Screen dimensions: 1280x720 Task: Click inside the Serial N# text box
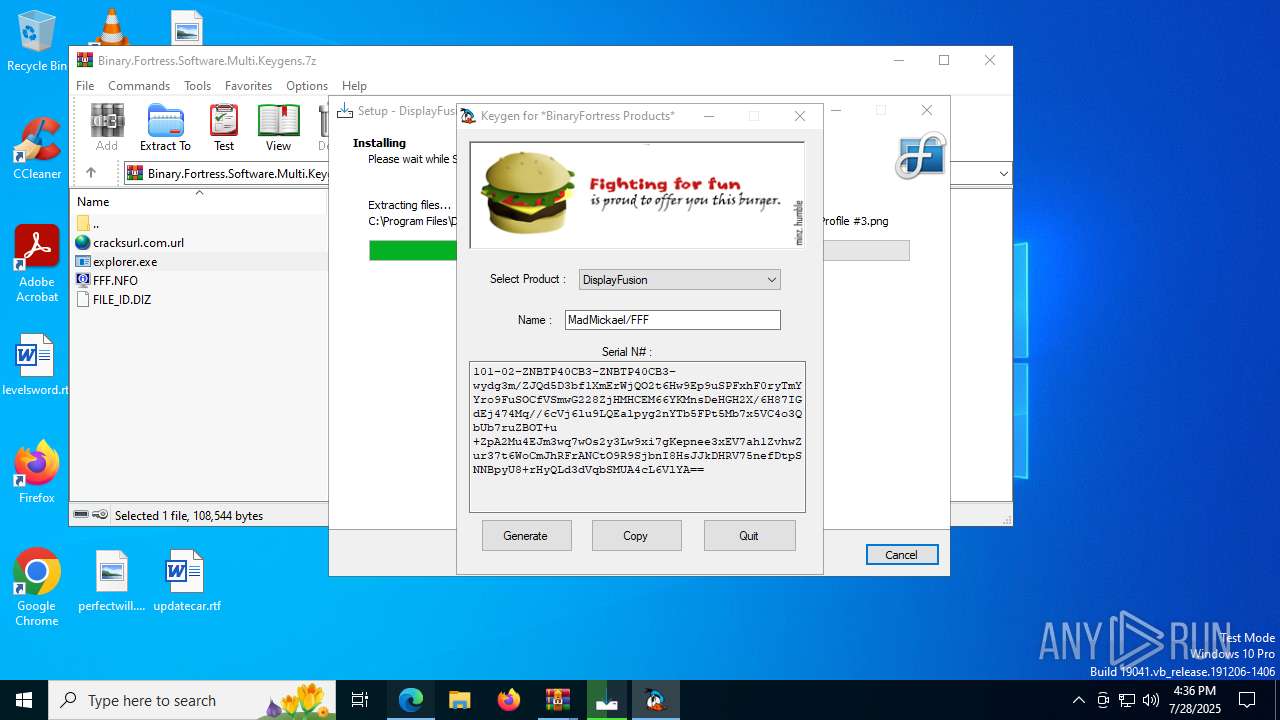637,437
